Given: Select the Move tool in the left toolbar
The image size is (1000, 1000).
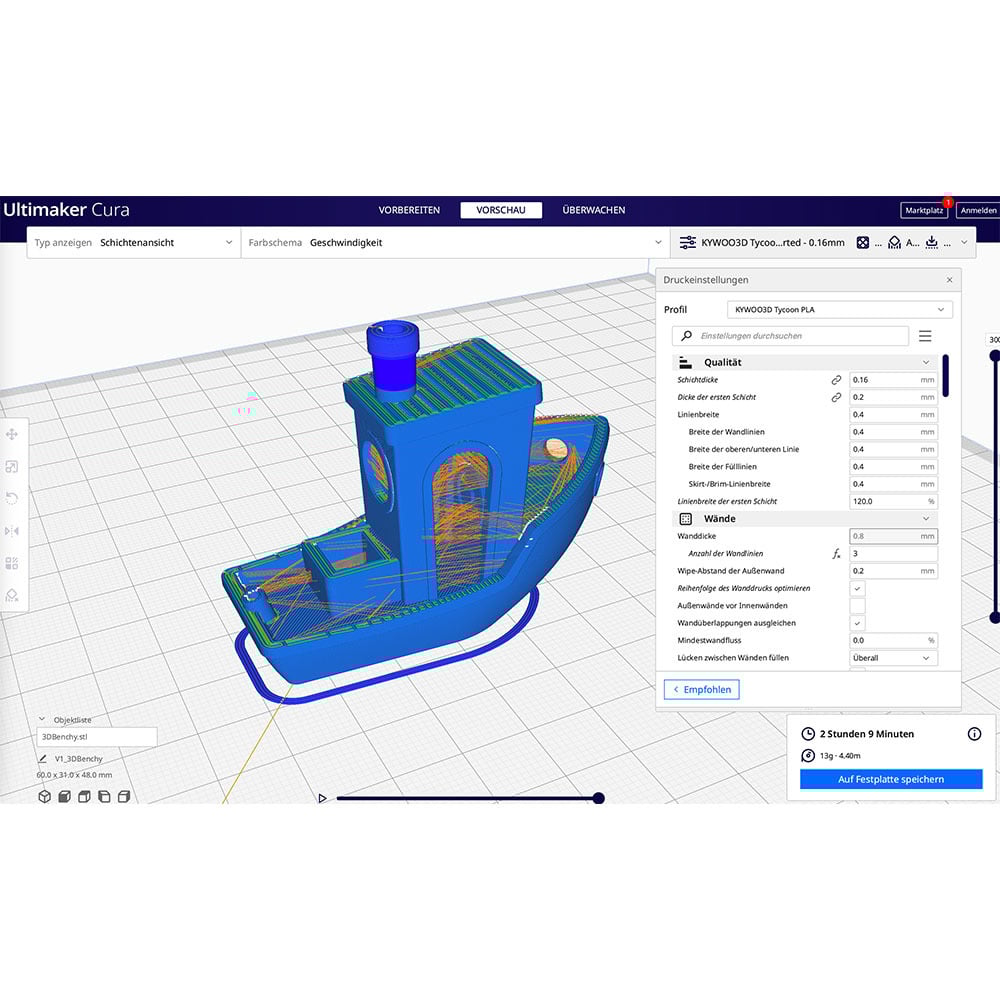Looking at the screenshot, I should coord(11,434).
